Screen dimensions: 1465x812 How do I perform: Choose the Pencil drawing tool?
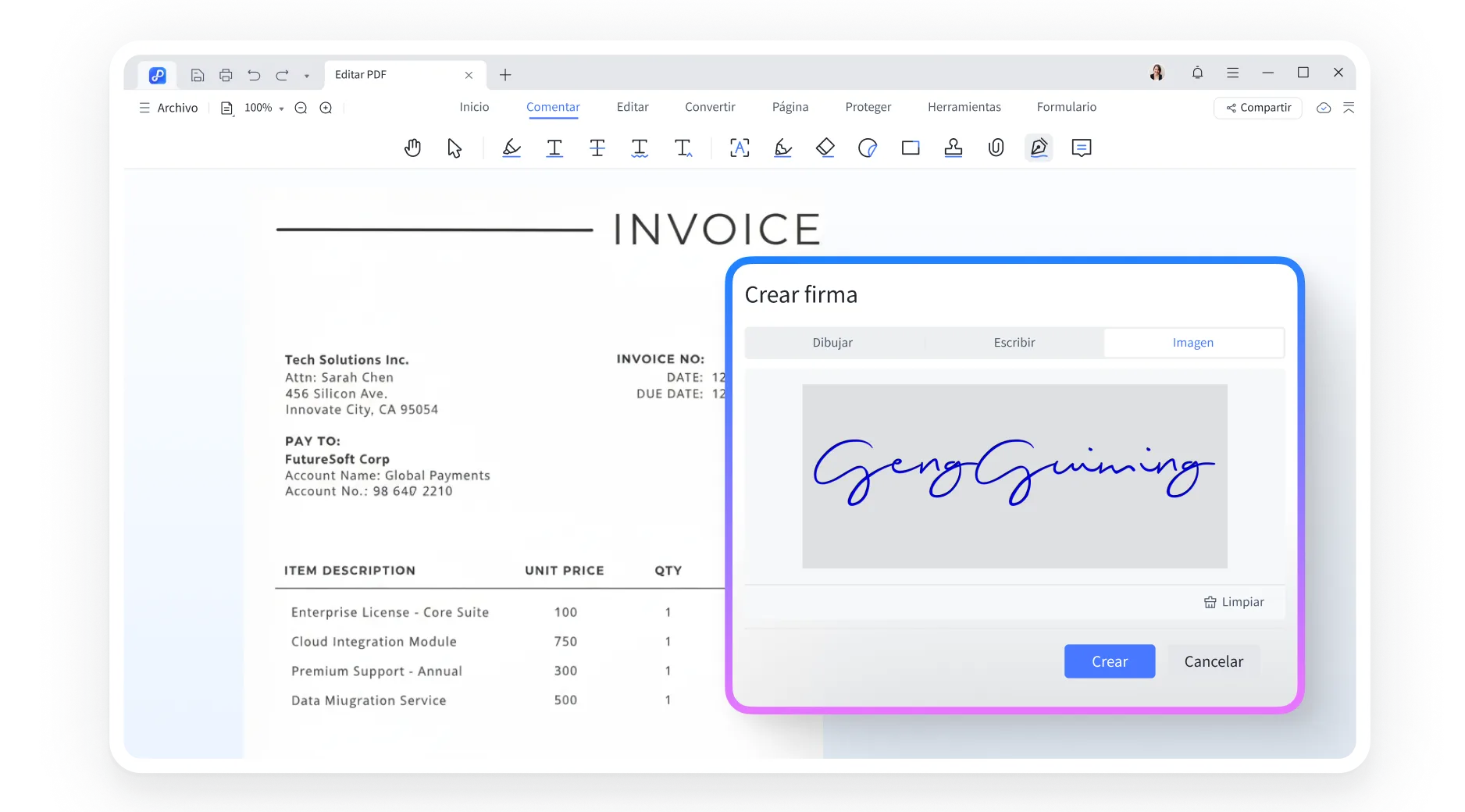pyautogui.click(x=782, y=148)
